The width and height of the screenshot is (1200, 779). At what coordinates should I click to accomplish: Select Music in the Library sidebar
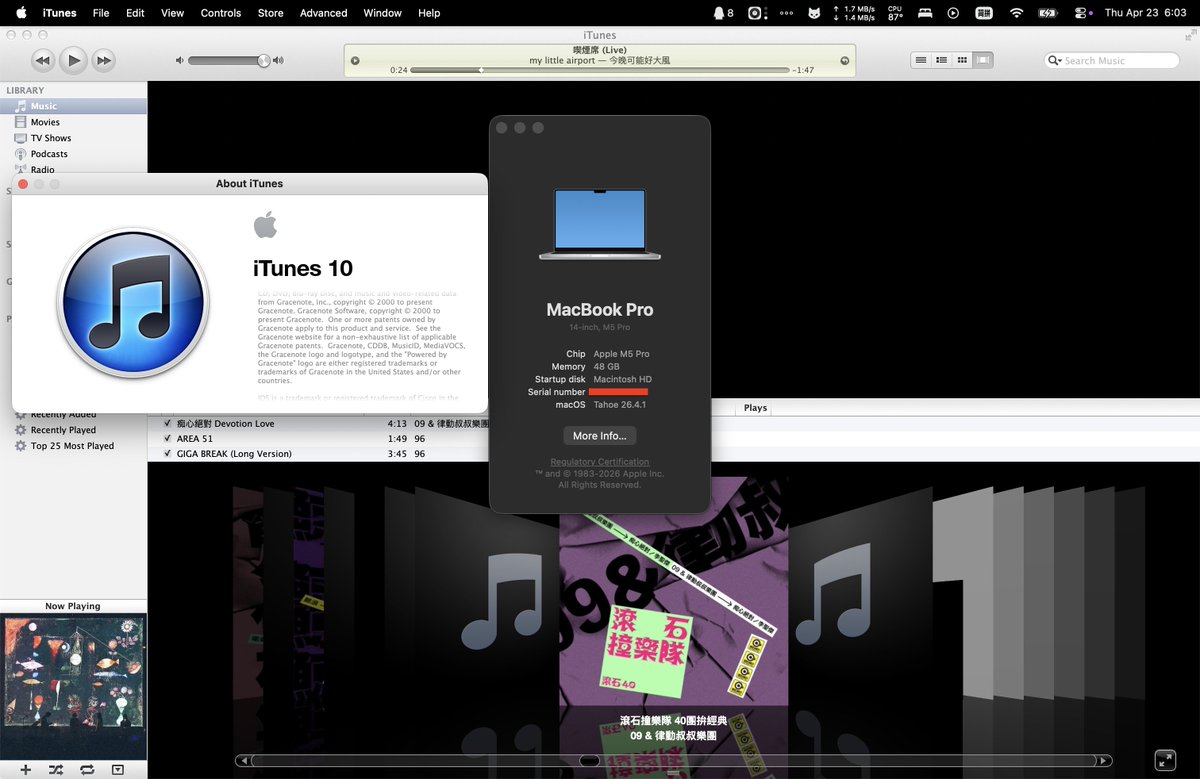tap(73, 106)
